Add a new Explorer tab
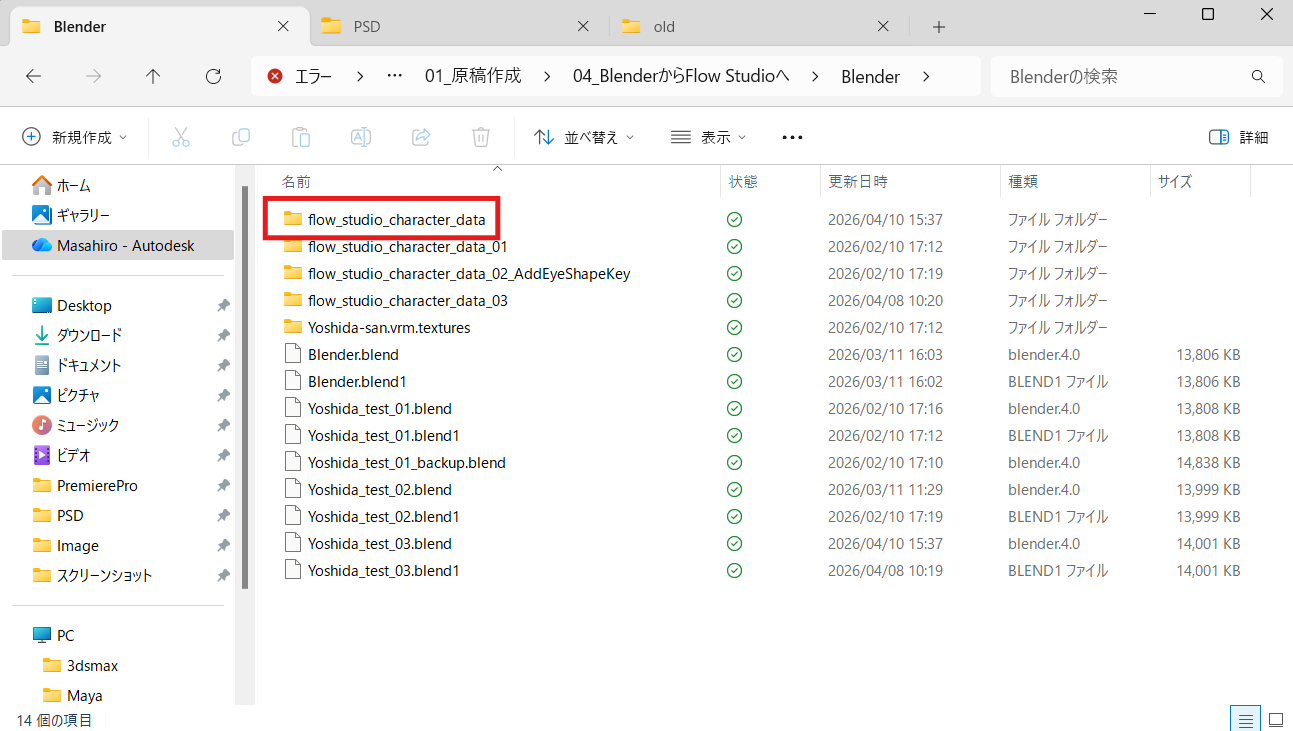The image size is (1293, 731). (x=938, y=27)
